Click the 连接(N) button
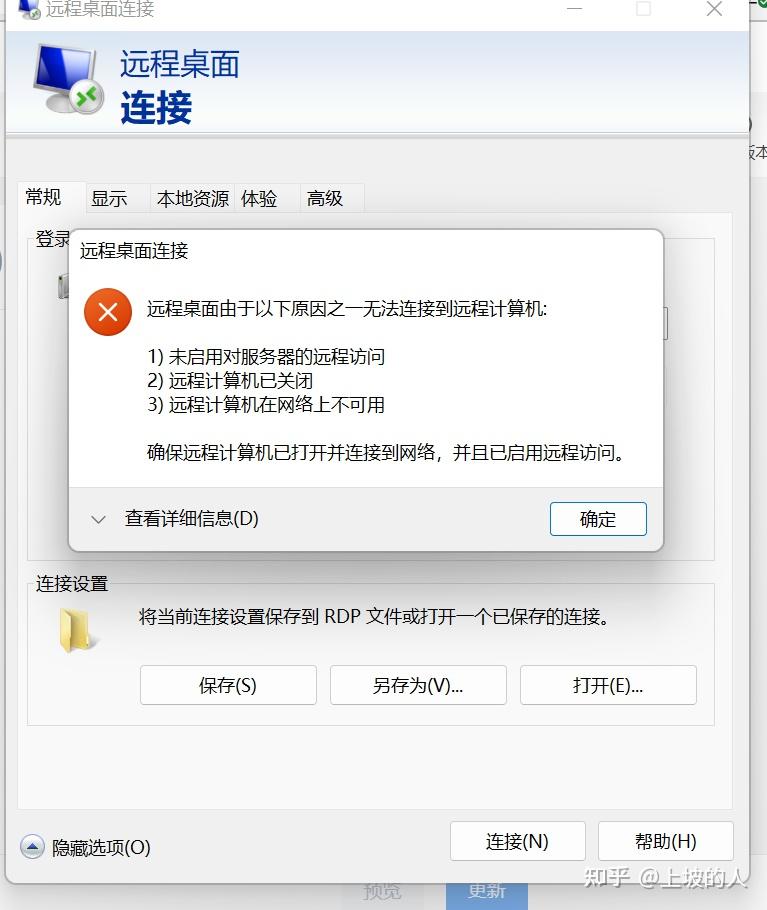Screen dimensions: 767x910 (518, 841)
